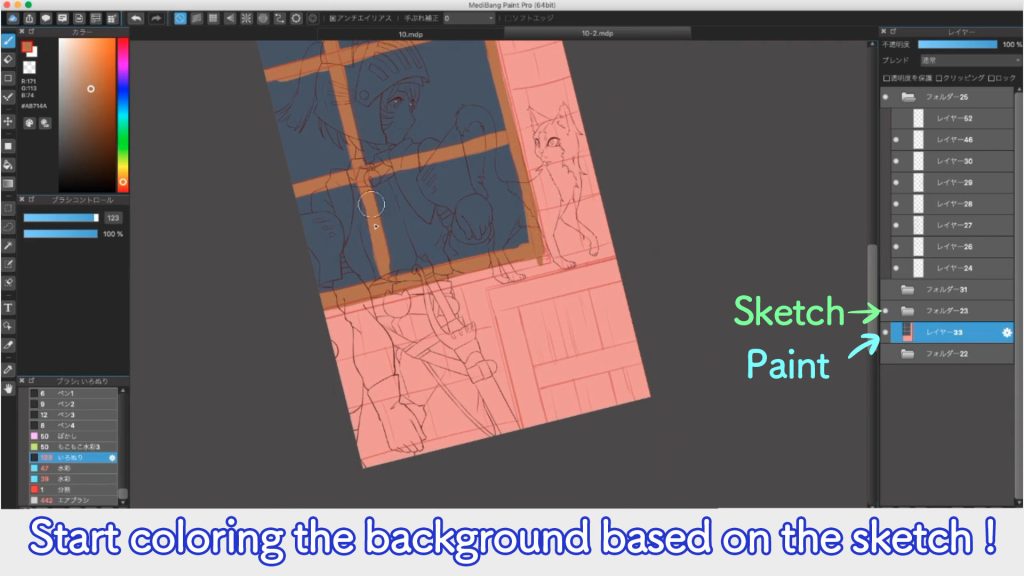Select the Select Pen tool

(8, 264)
